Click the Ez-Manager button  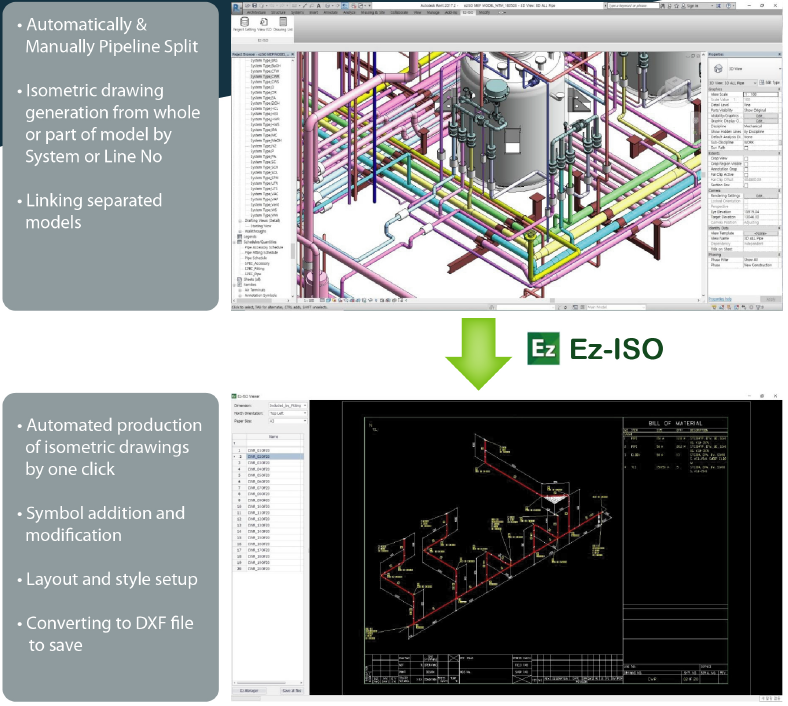(250, 691)
